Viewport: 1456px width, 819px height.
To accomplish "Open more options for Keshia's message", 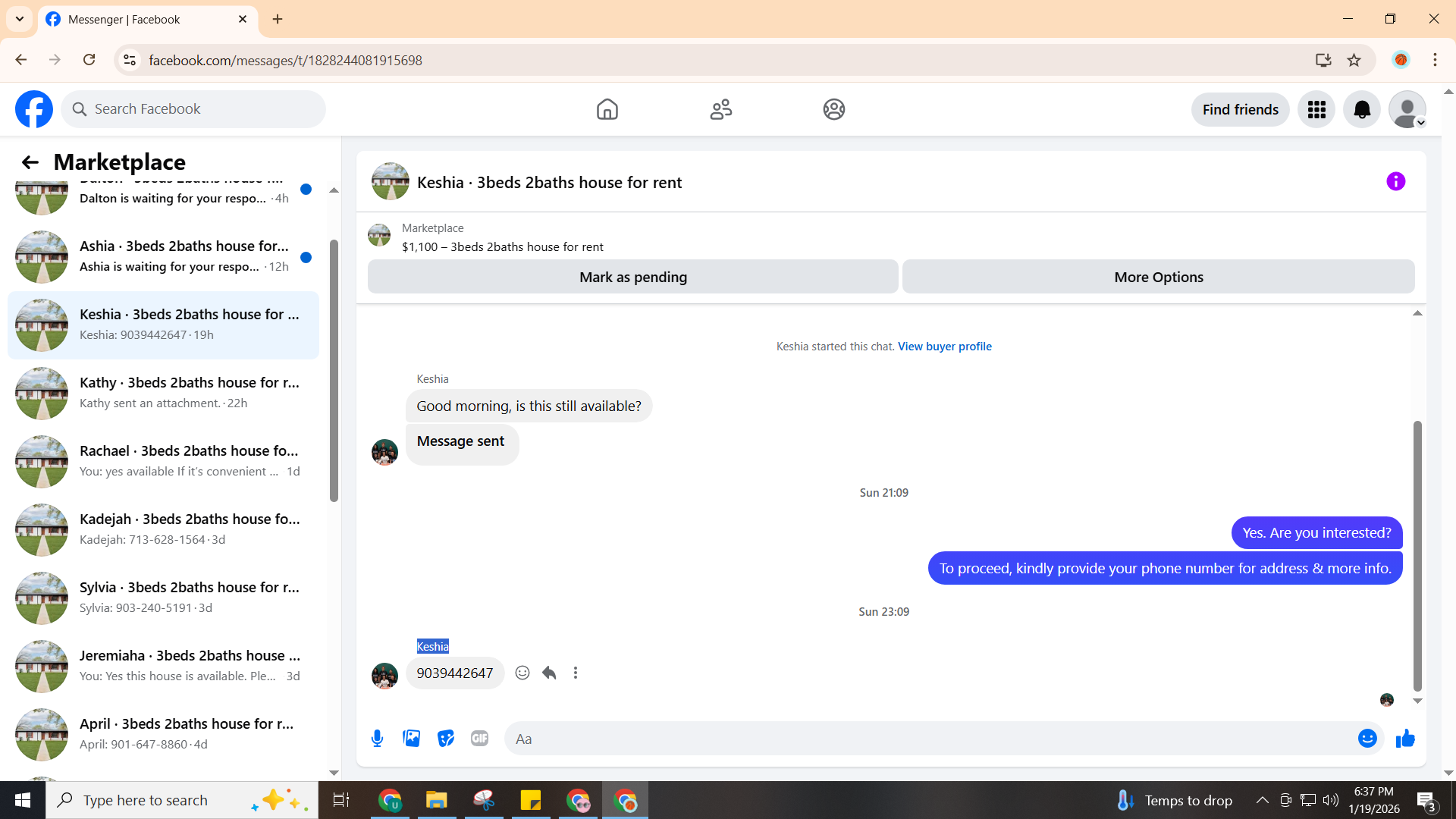I will tap(576, 673).
